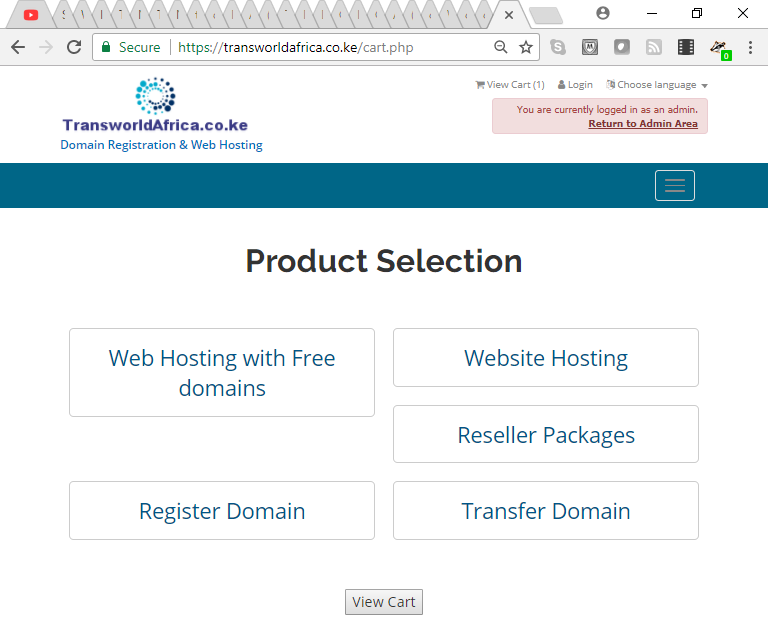The width and height of the screenshot is (768, 632).
Task: Open the Skype extension icon
Action: click(558, 47)
